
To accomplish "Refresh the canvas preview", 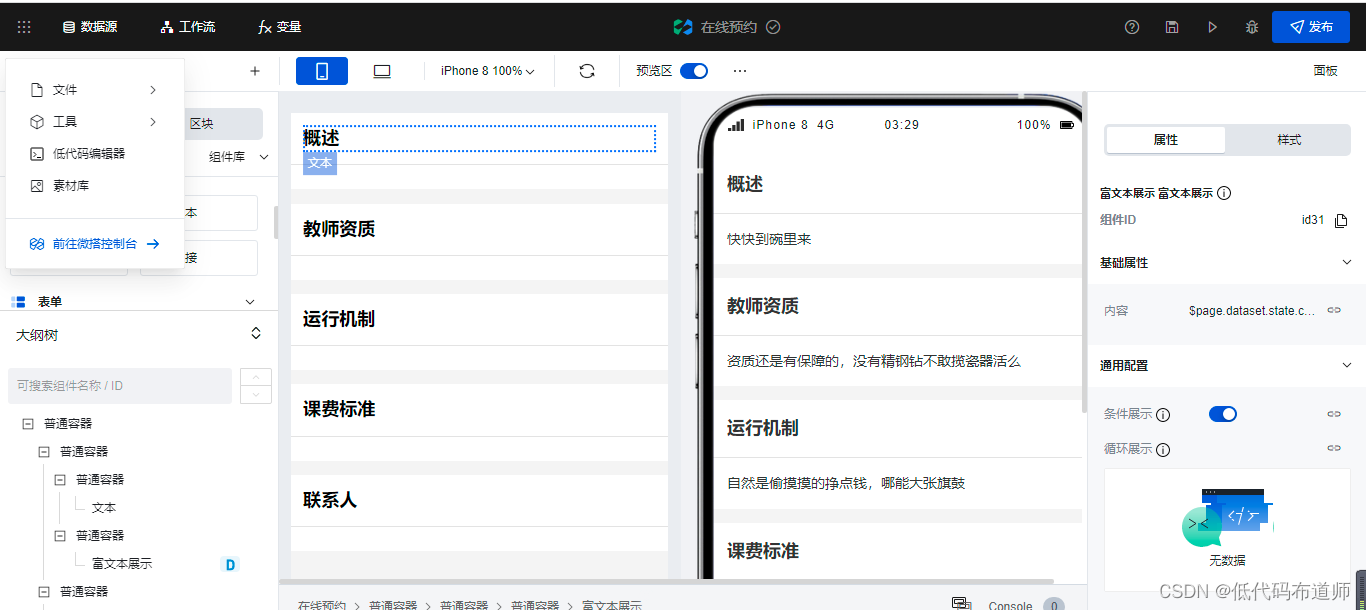I will click(x=587, y=71).
